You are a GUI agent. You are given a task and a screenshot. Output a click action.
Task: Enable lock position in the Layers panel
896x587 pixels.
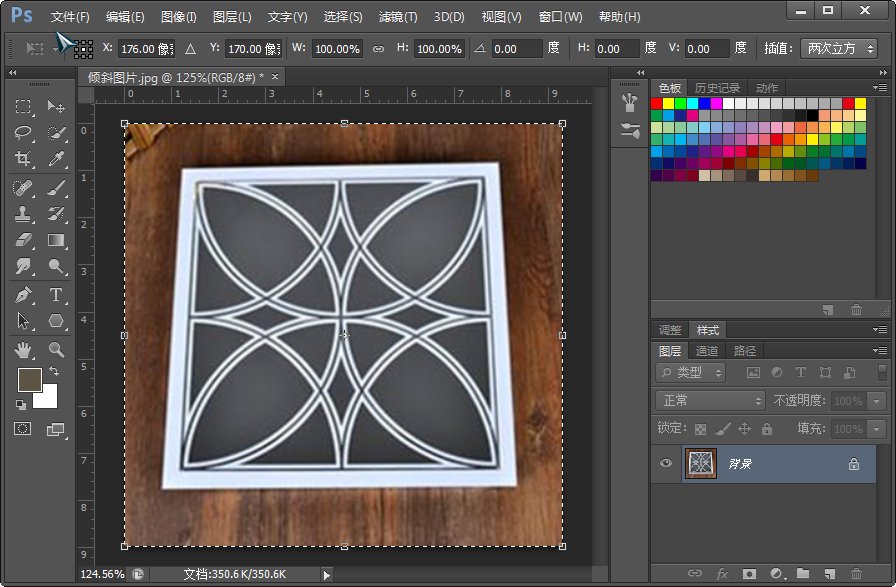744,428
